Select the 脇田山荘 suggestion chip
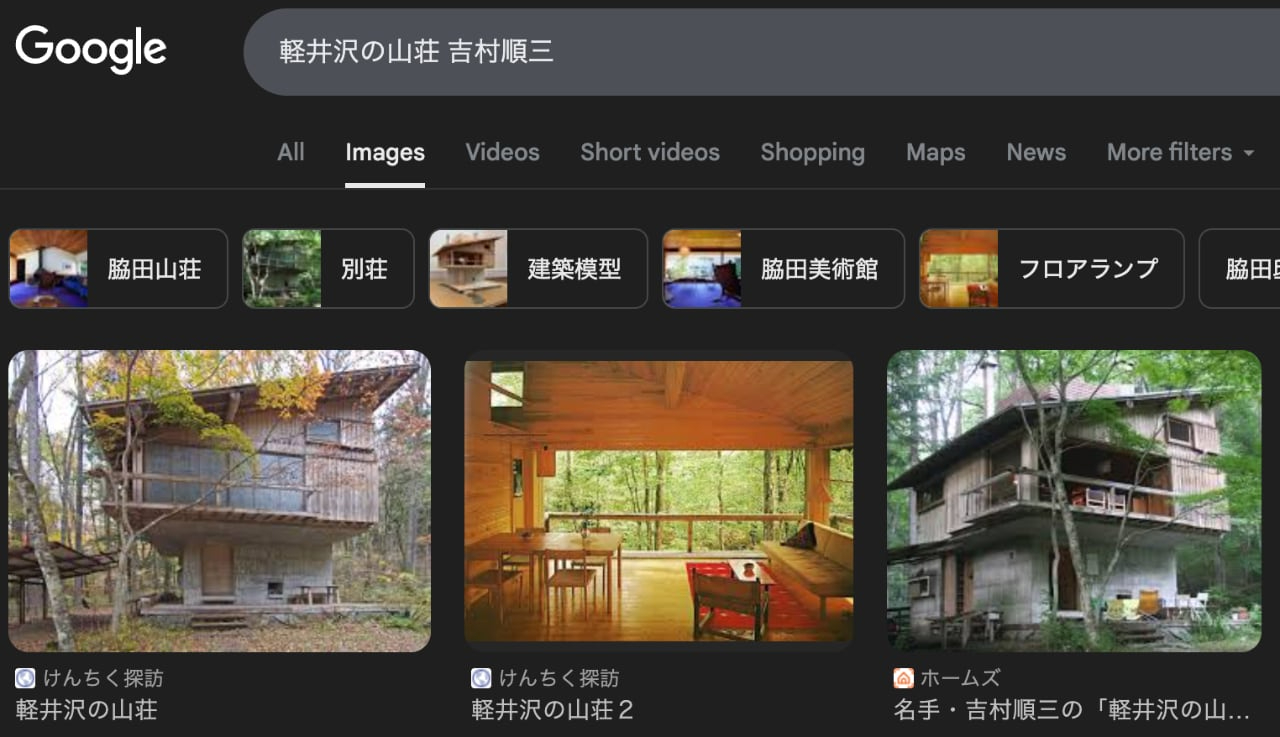This screenshot has width=1280, height=737. [118, 268]
